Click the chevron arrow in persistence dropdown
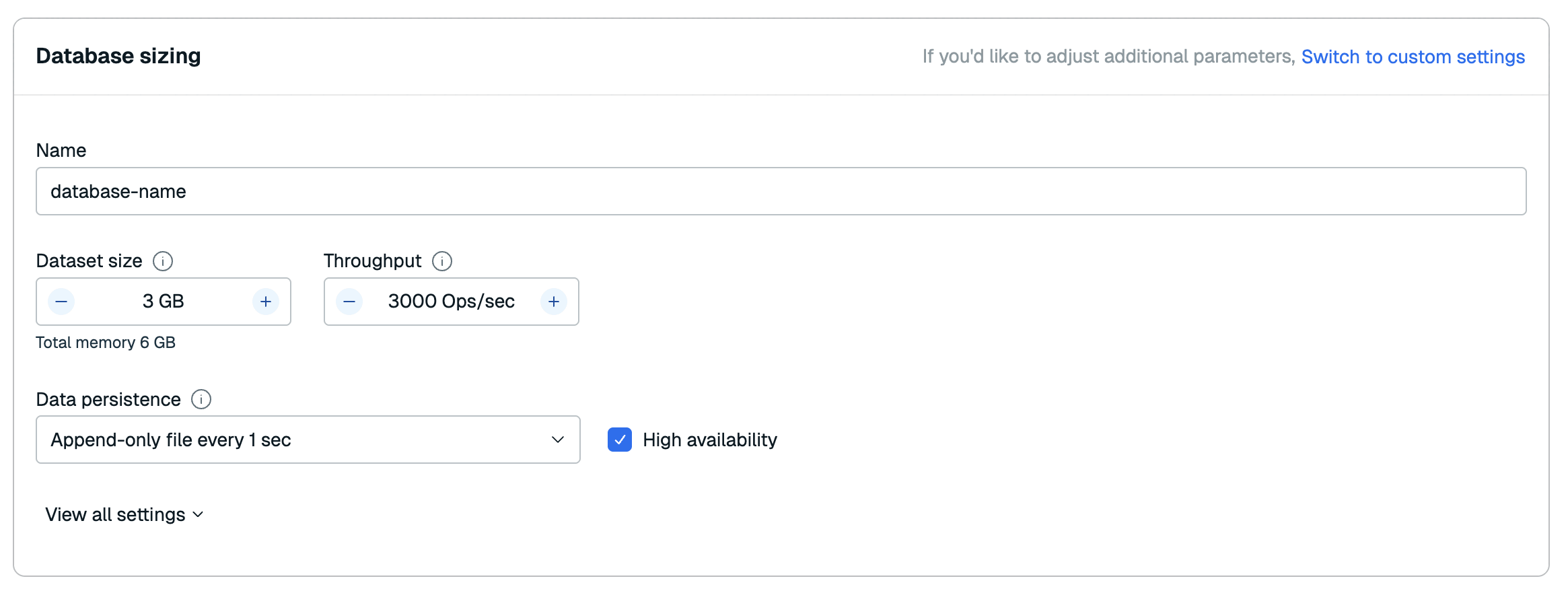 point(558,440)
